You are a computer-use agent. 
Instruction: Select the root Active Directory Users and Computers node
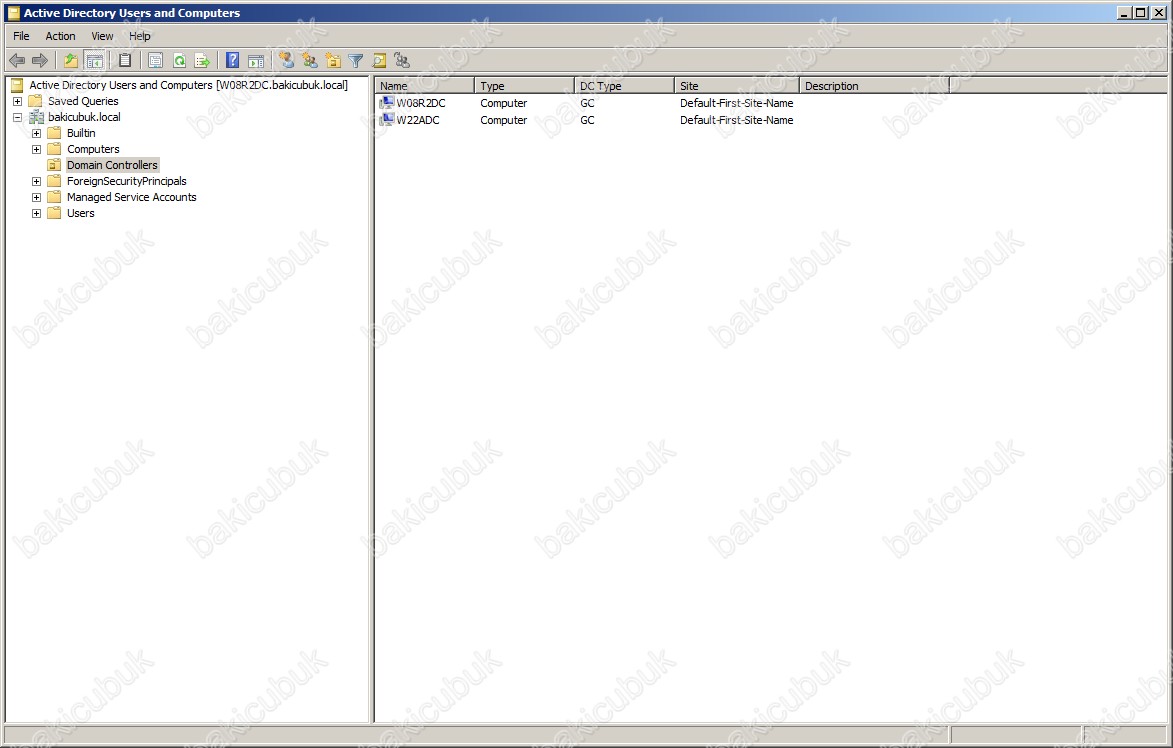coord(189,85)
